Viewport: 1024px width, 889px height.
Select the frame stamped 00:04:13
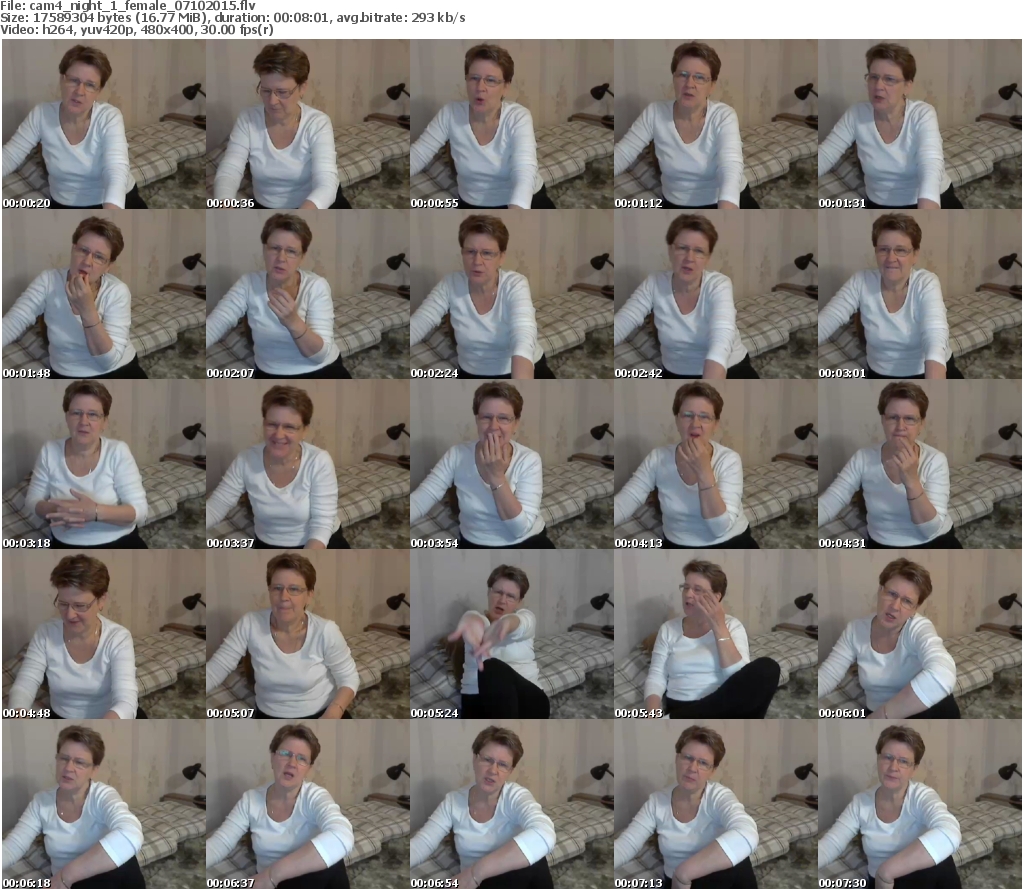tap(716, 464)
